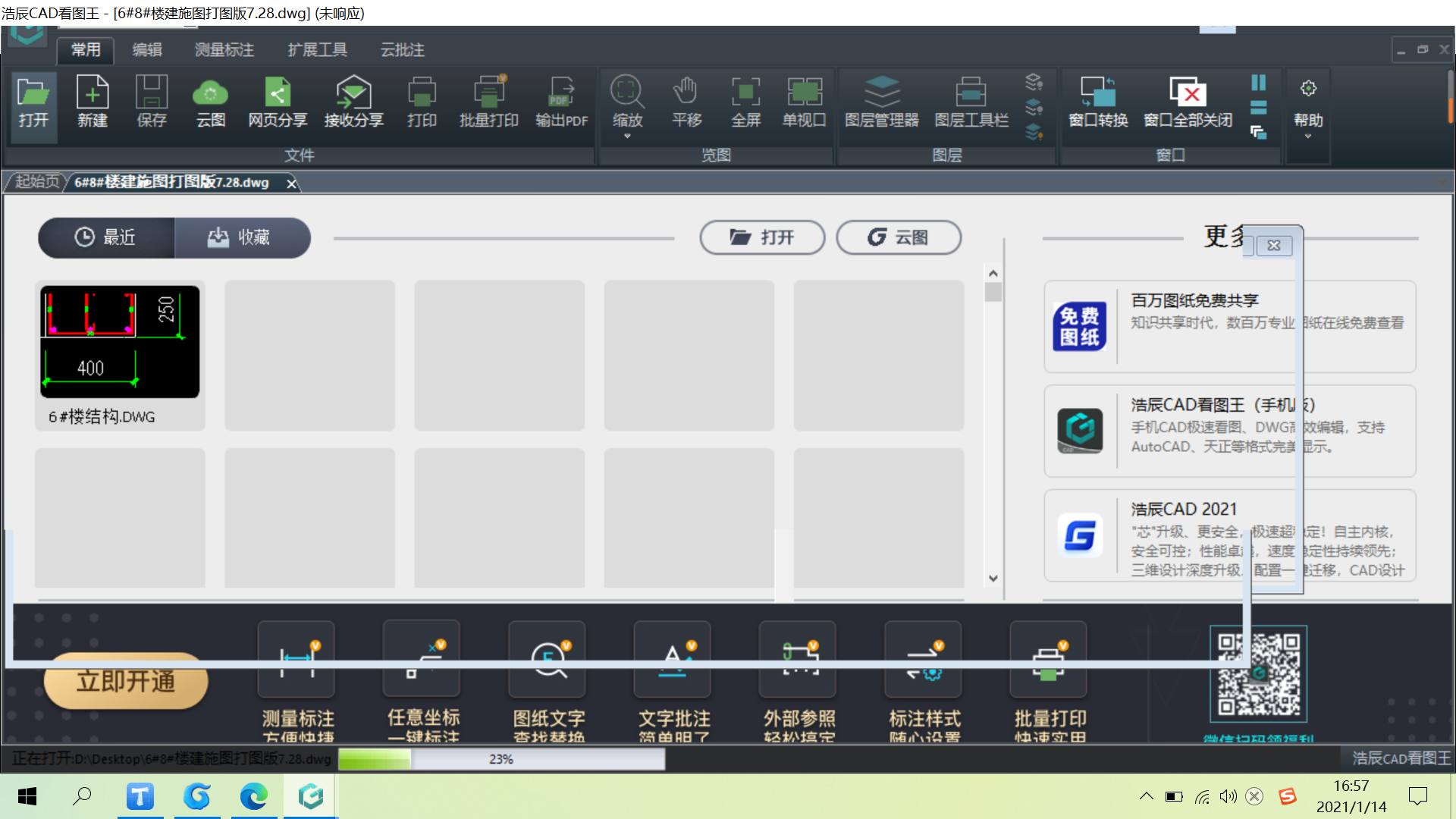Screen dimensions: 1456x819
Task: Open the 图层管理器 layer manager
Action: click(x=882, y=102)
